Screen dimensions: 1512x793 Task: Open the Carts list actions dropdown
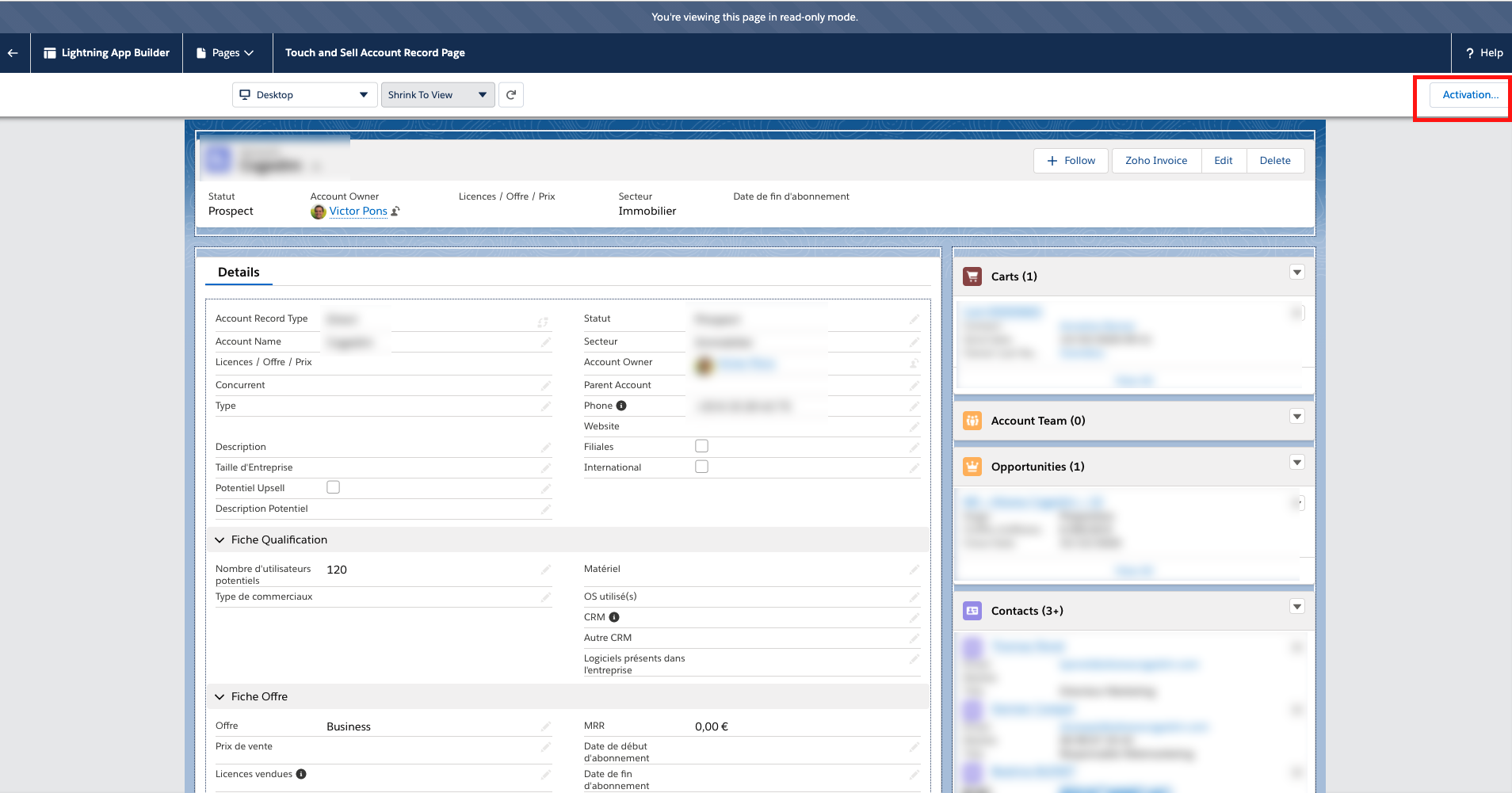[1297, 273]
